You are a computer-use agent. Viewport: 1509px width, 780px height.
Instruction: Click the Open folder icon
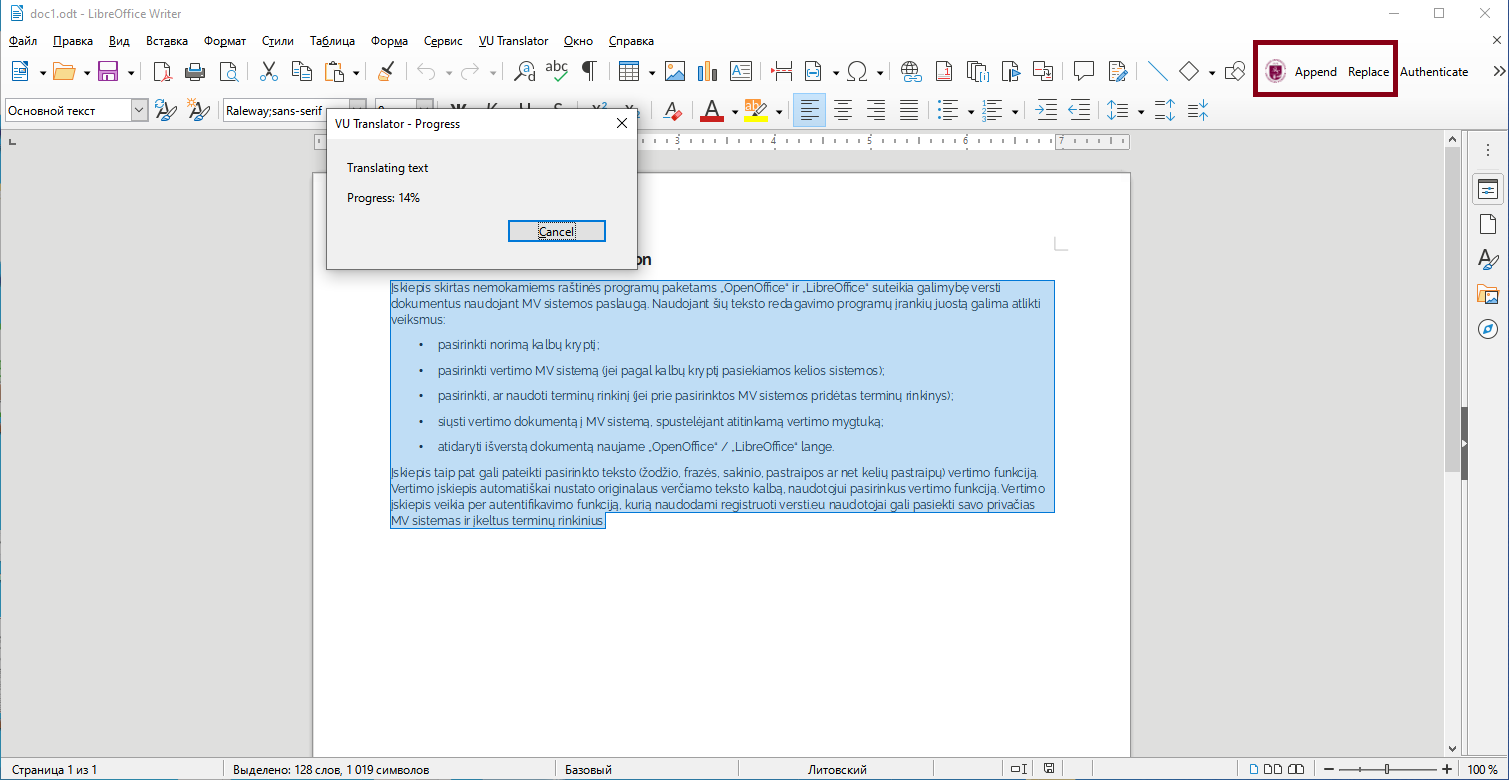tap(64, 72)
